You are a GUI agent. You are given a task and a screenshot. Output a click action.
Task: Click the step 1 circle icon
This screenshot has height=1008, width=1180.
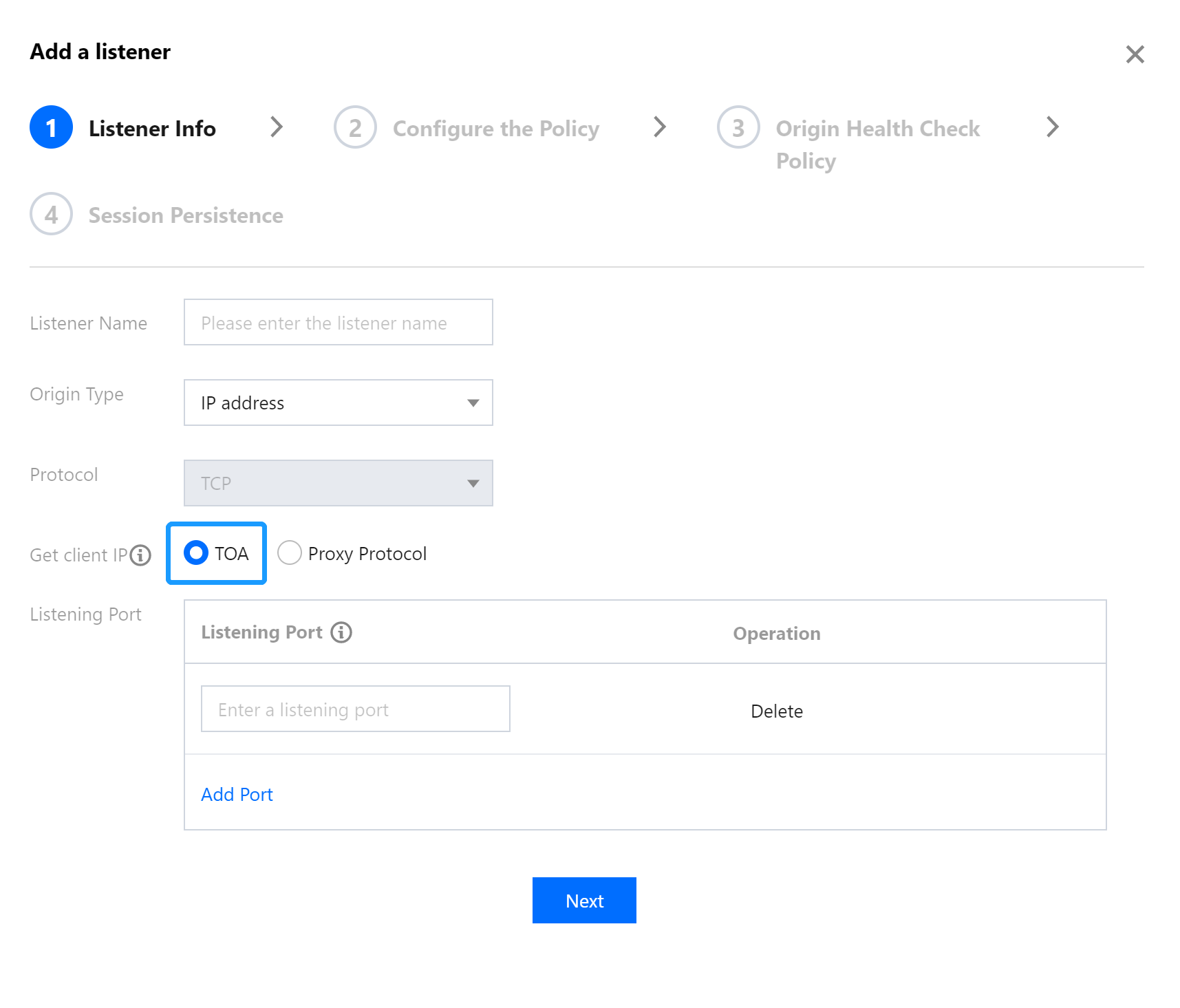tap(52, 127)
